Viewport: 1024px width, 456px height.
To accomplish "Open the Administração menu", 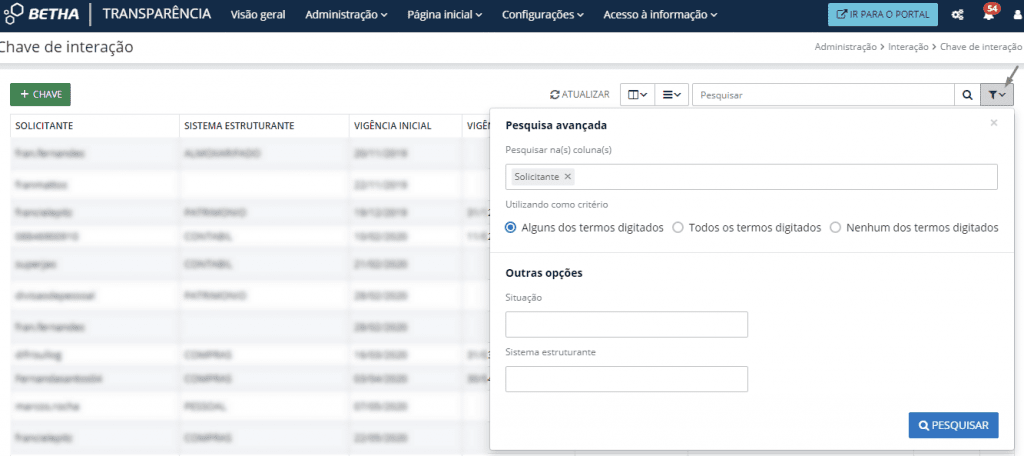I will (345, 14).
